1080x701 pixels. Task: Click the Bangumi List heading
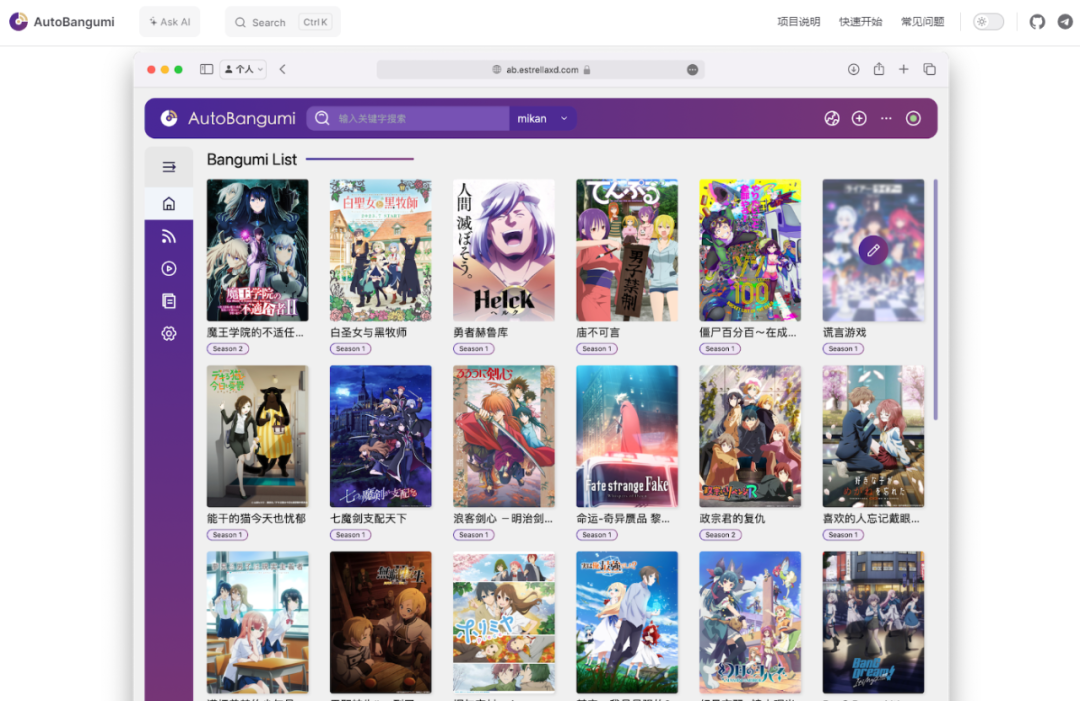[x=251, y=160]
